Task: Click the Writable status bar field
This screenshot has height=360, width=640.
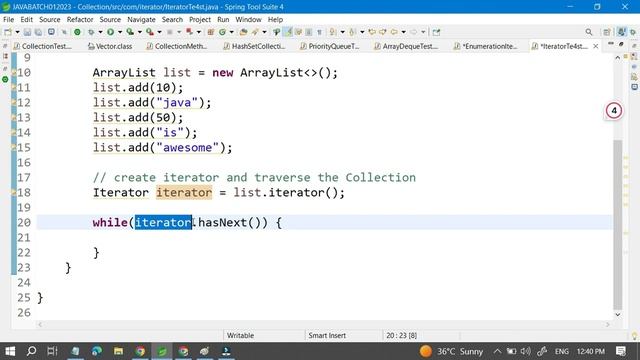Action: pyautogui.click(x=240, y=336)
